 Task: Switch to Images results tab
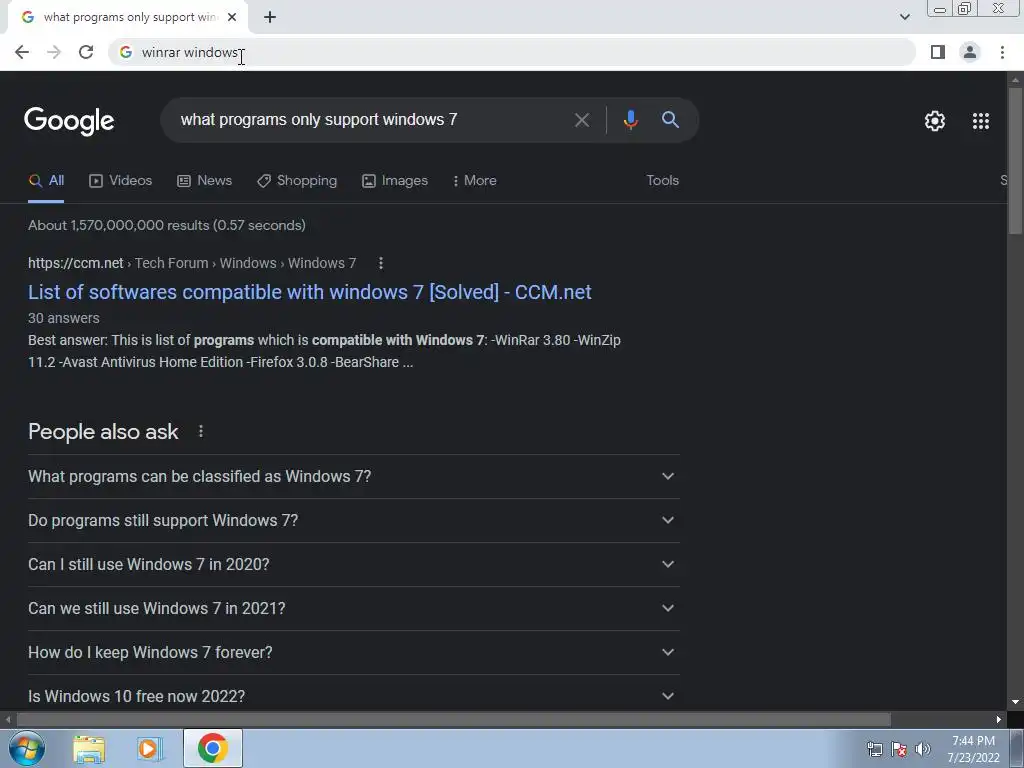395,181
